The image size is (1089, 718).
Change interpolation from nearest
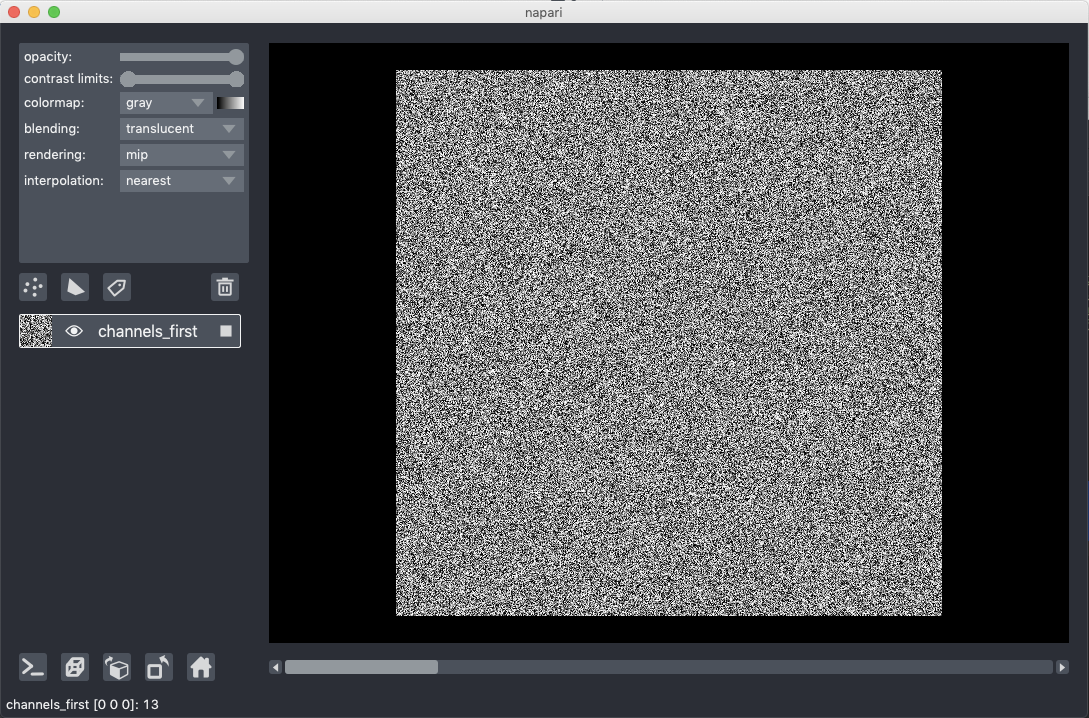pos(181,180)
